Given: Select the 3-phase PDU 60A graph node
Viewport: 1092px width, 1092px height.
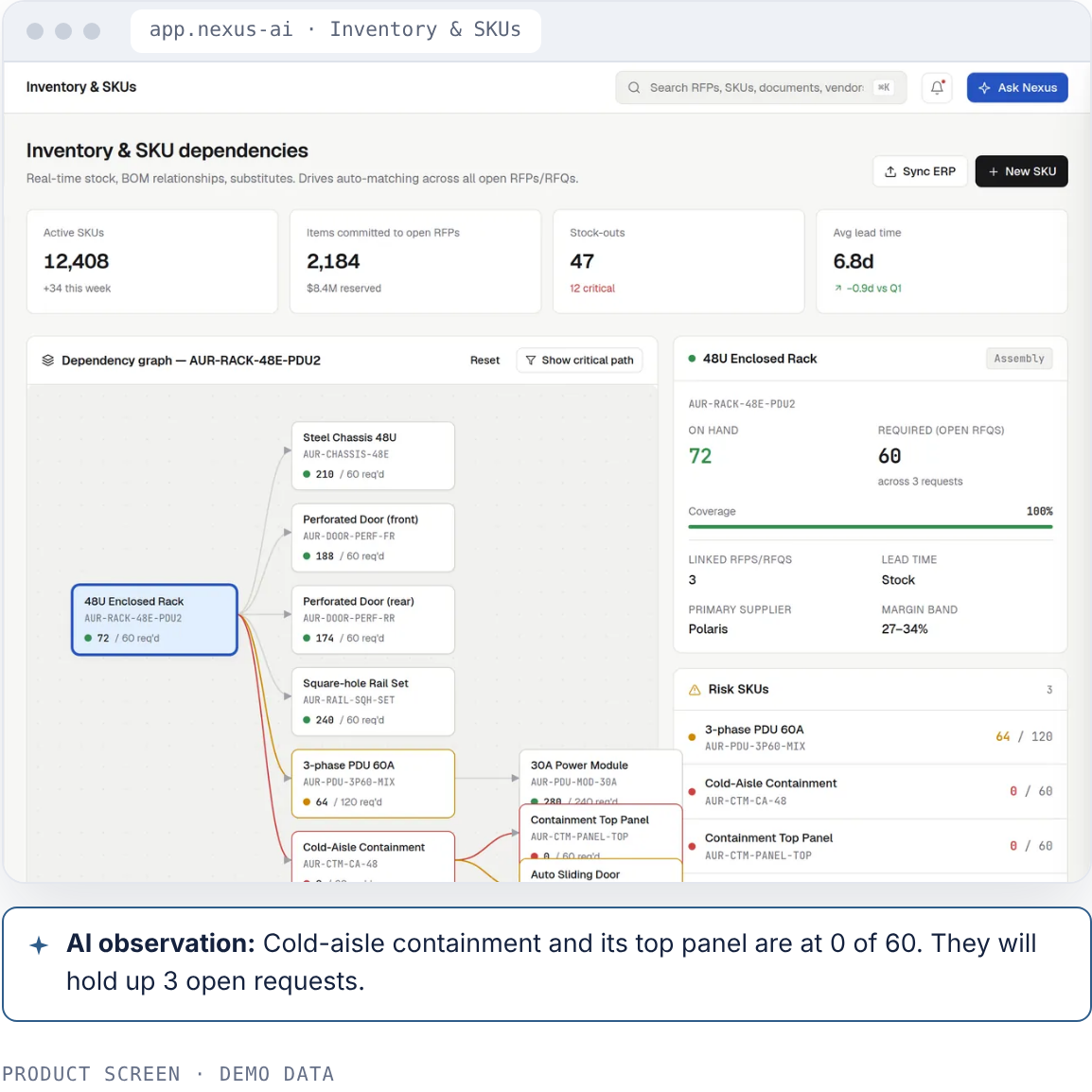Looking at the screenshot, I should coord(373,784).
